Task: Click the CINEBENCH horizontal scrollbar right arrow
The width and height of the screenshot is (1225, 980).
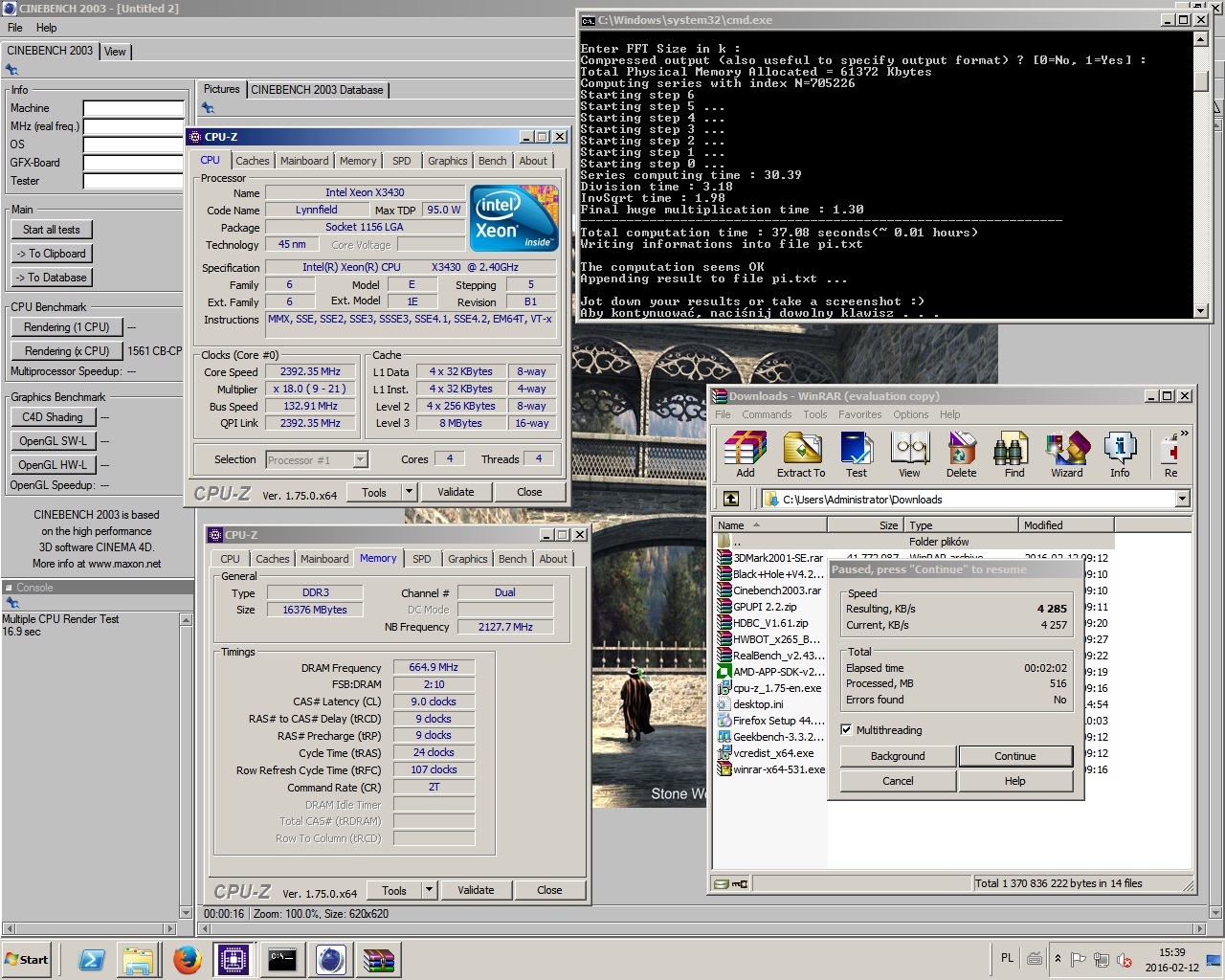Action: coord(1200,928)
